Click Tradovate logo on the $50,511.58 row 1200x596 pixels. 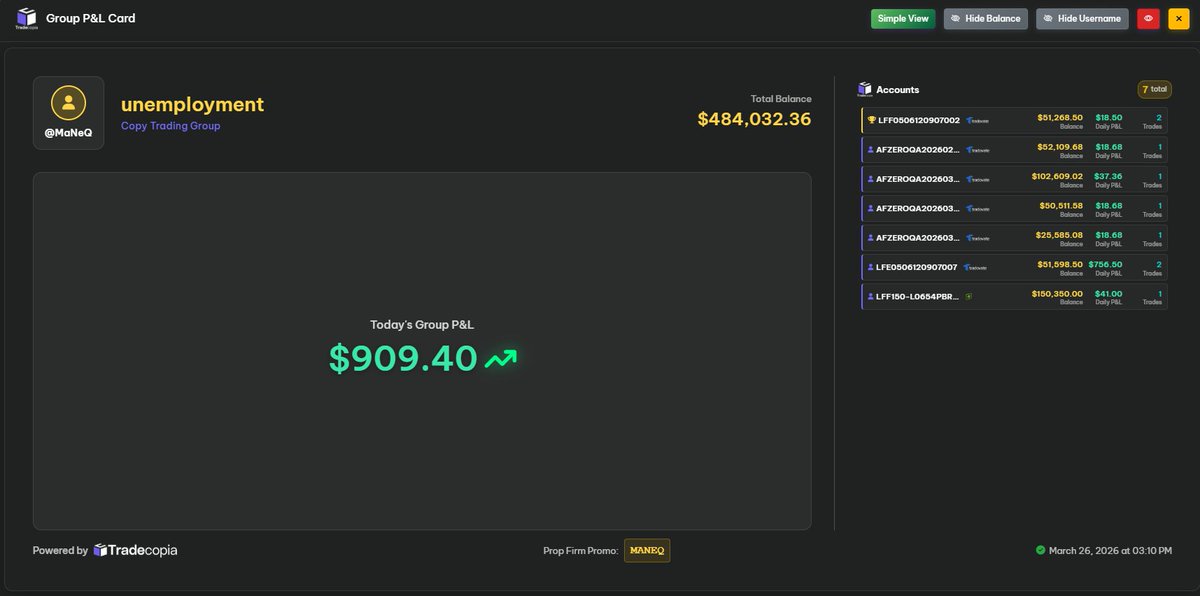980,208
